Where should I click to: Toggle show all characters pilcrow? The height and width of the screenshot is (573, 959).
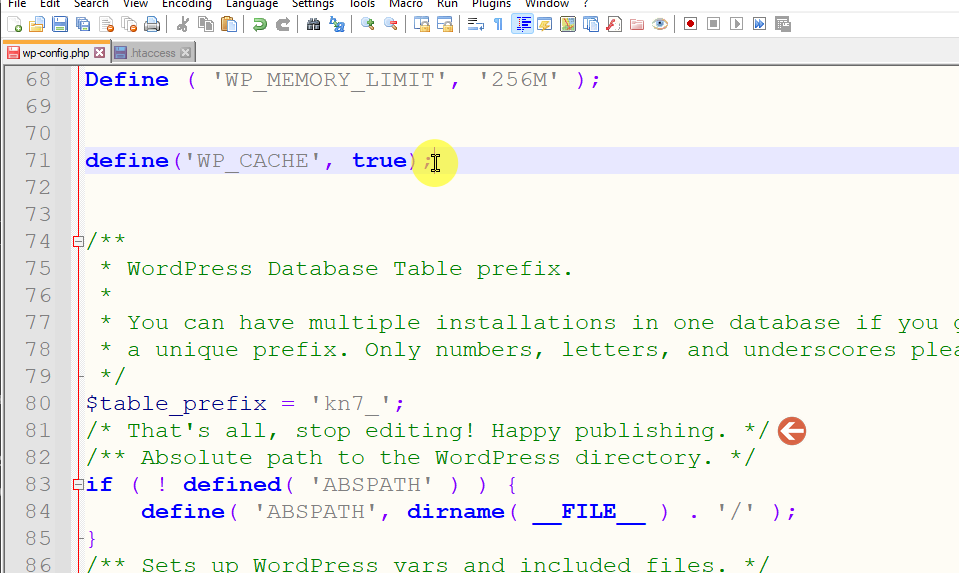click(498, 24)
